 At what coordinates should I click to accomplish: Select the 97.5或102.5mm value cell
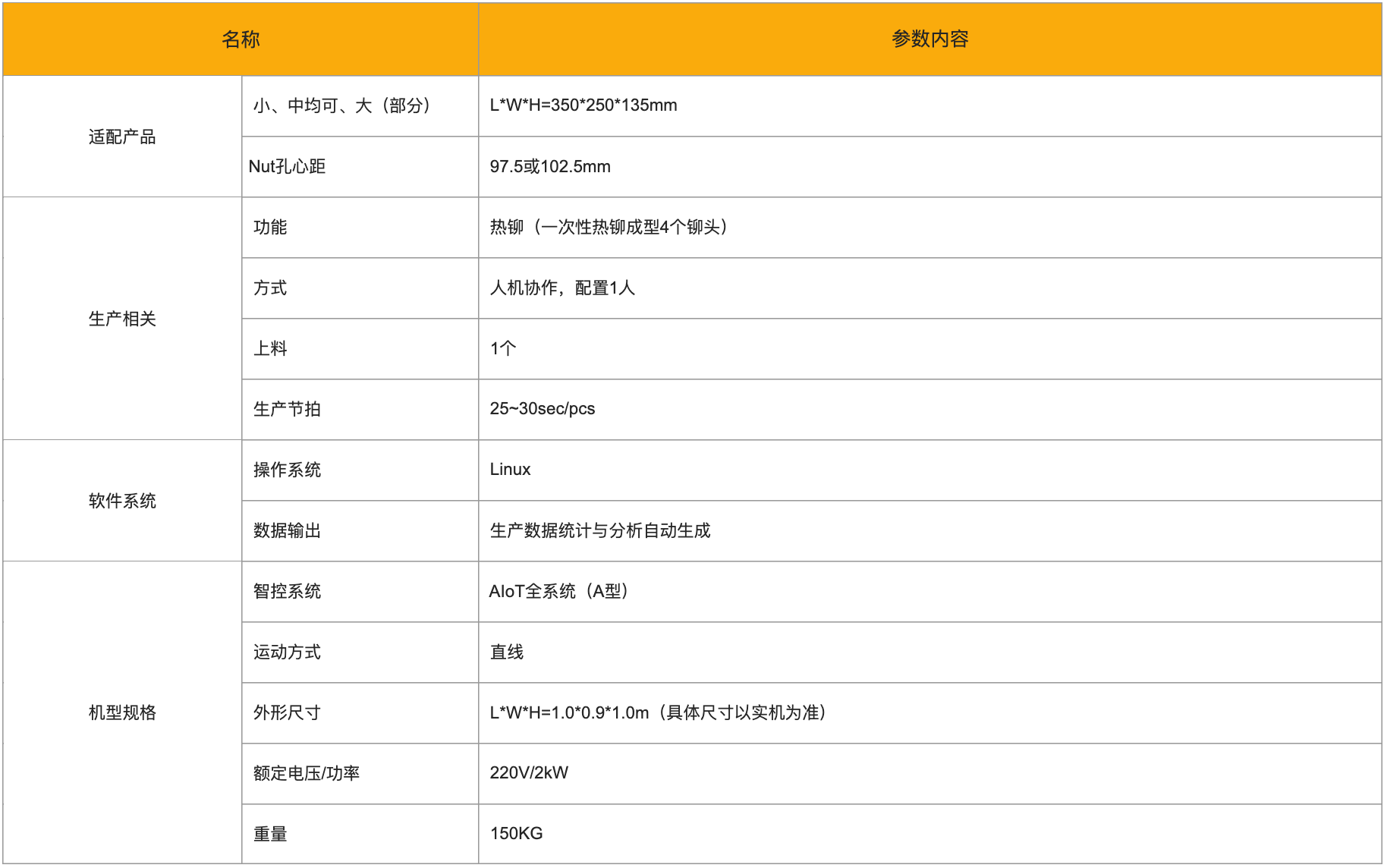(550, 167)
